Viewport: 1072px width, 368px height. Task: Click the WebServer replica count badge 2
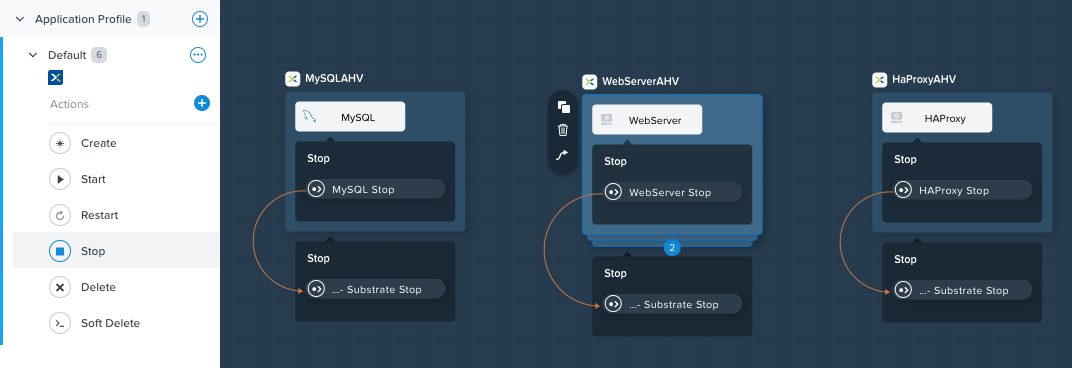pos(672,248)
